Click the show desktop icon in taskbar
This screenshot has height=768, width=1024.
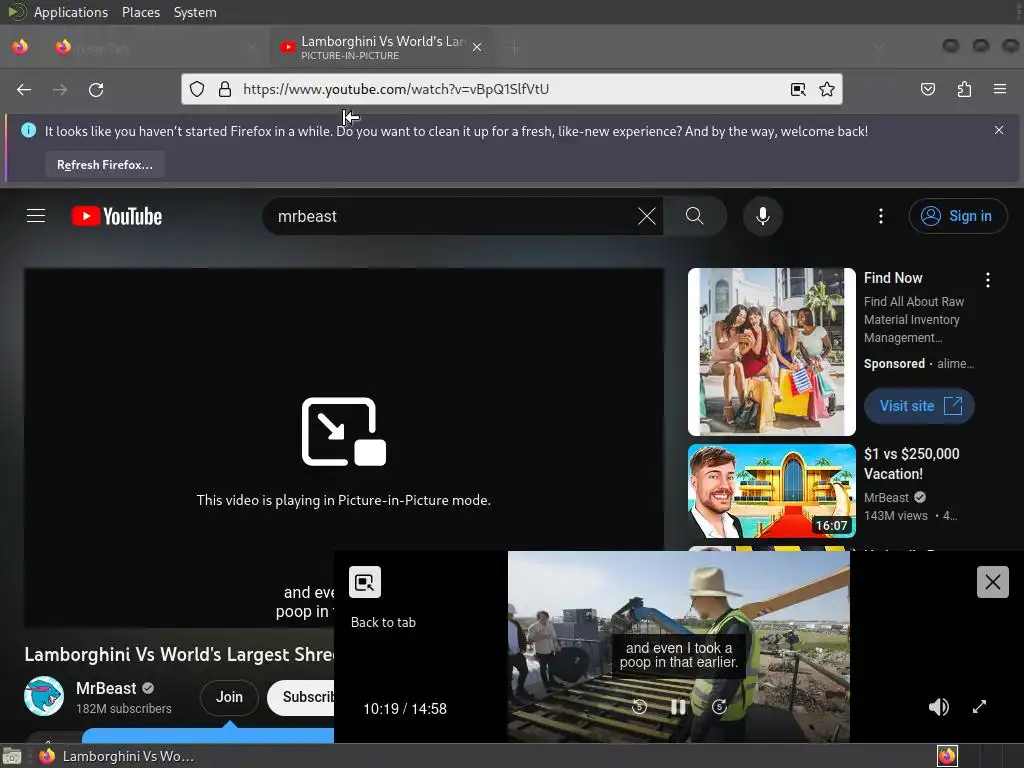[x=12, y=756]
